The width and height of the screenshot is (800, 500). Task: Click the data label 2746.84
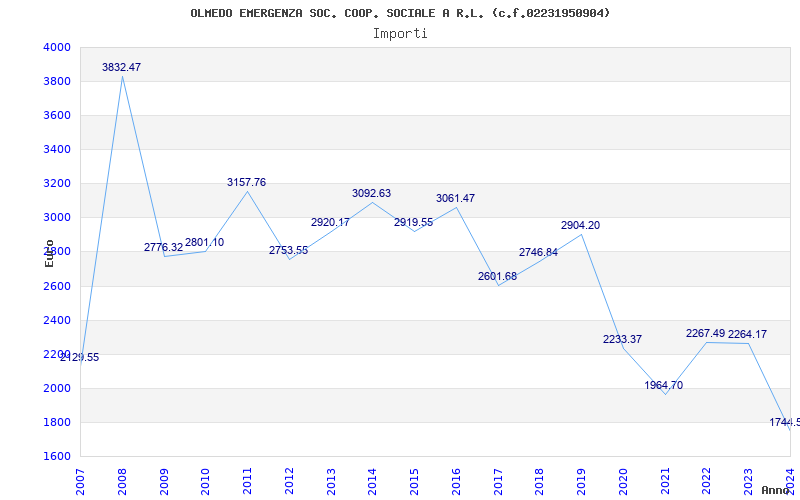[x=538, y=252]
